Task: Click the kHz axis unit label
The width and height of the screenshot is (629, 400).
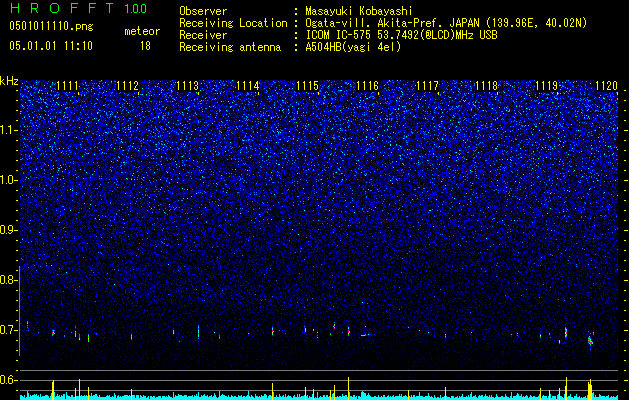Action: (9, 81)
